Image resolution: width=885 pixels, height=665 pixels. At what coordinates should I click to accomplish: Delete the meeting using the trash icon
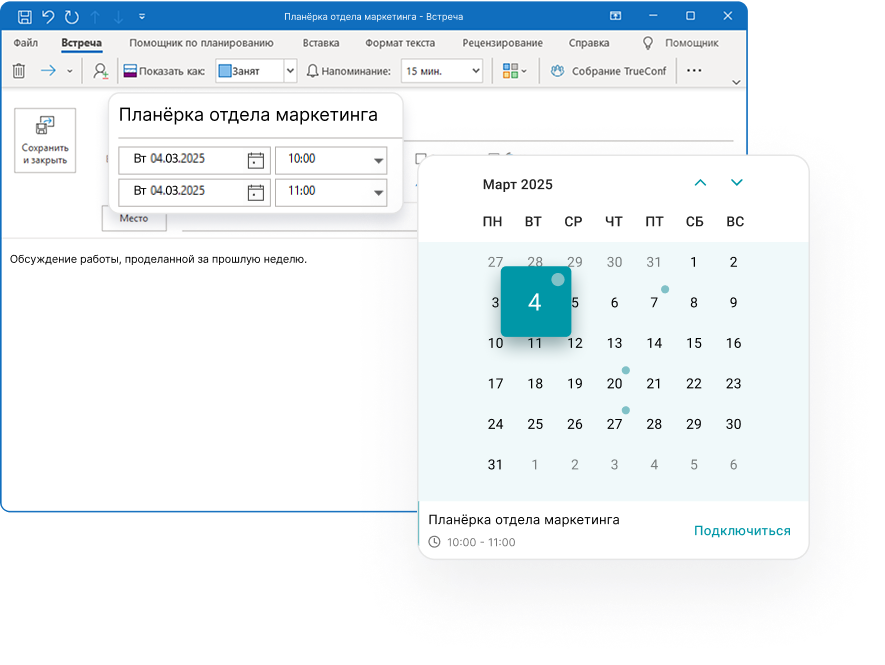pyautogui.click(x=18, y=70)
